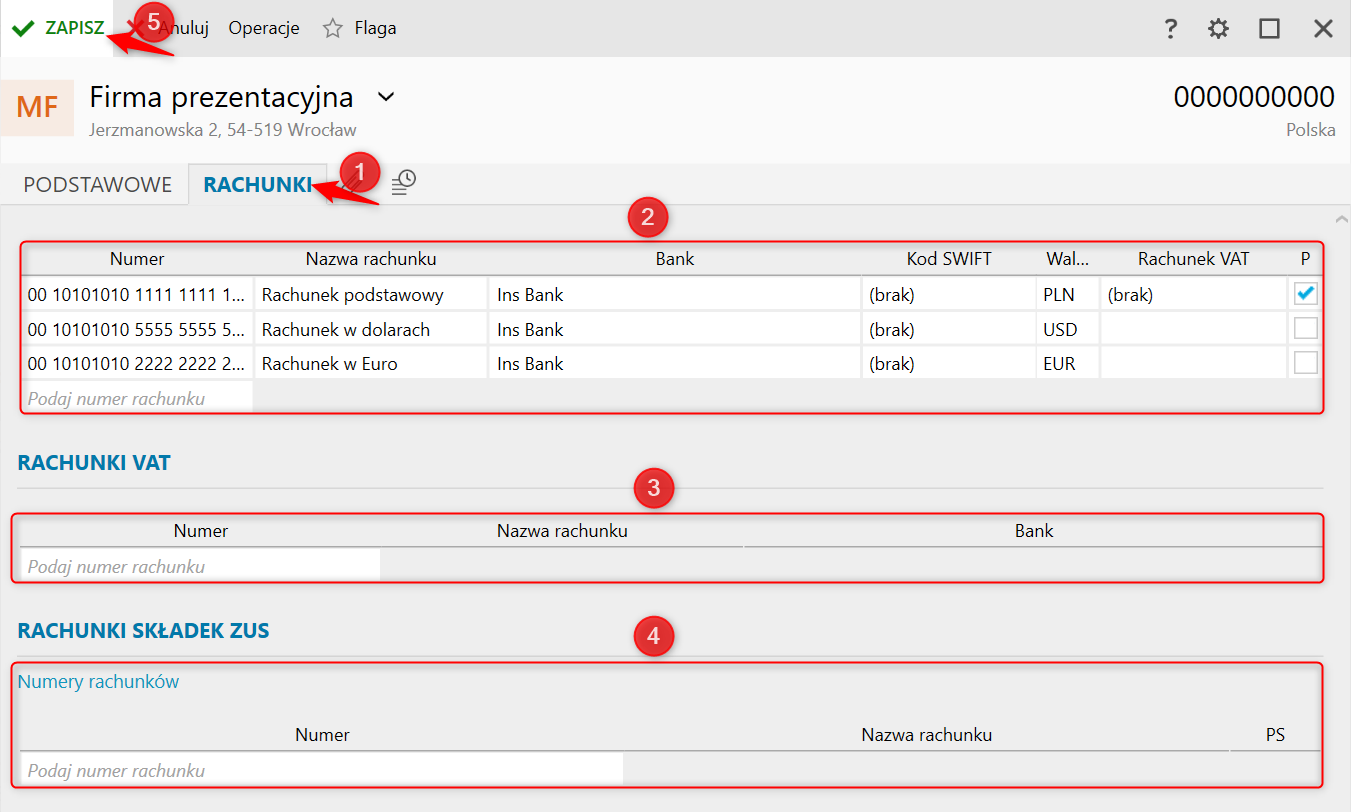Open the Operacje menu
Screen dimensions: 1351x812
[x=264, y=28]
